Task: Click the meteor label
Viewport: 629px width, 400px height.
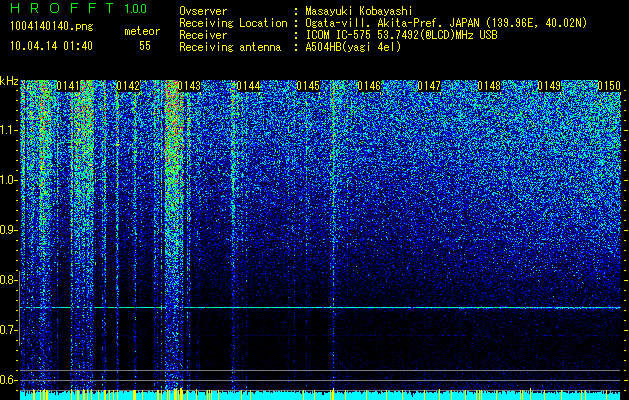Action: click(142, 31)
